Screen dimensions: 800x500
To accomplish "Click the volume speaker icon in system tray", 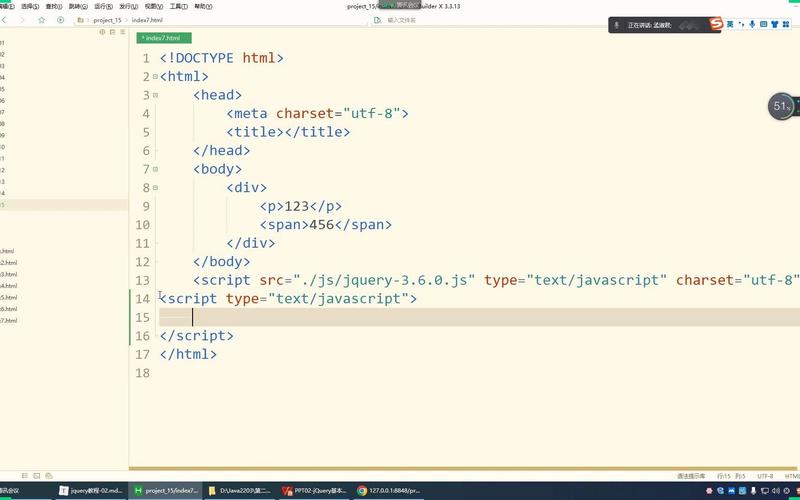I will 776,491.
